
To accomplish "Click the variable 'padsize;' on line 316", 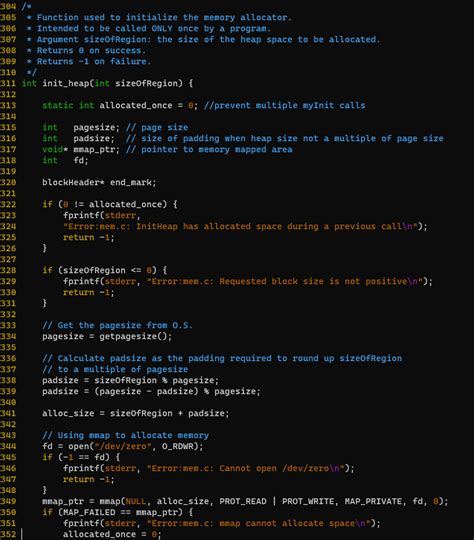I will (94, 138).
